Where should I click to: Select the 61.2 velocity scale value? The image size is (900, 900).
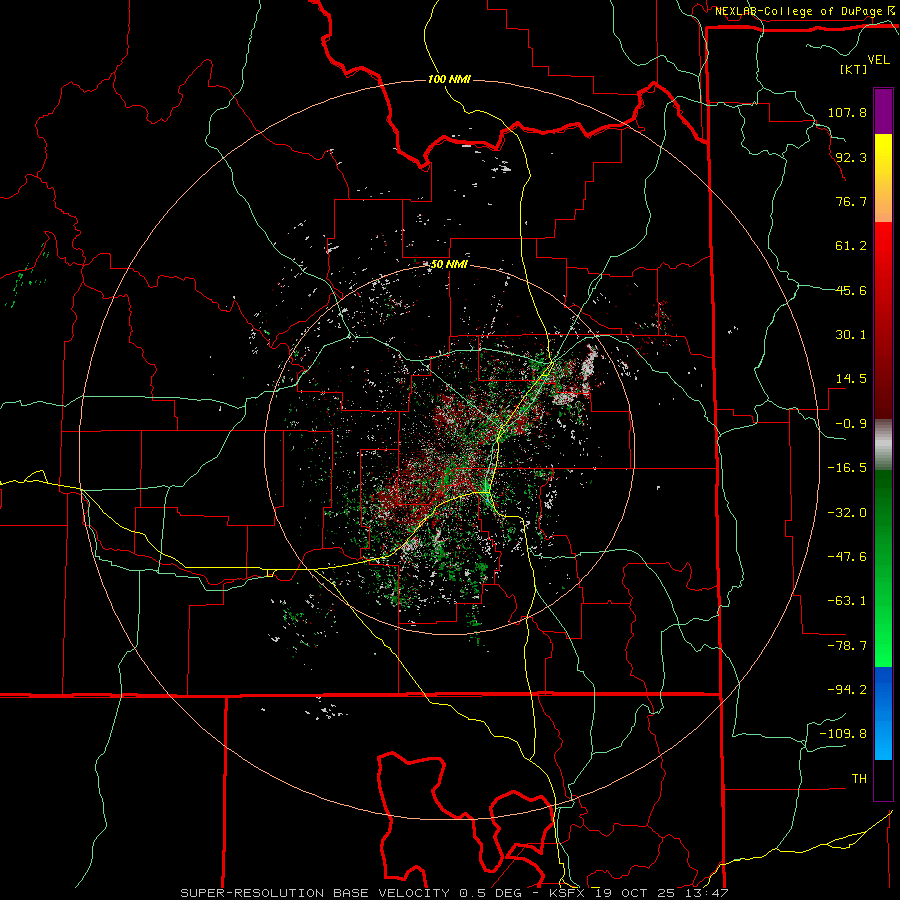pyautogui.click(x=851, y=246)
